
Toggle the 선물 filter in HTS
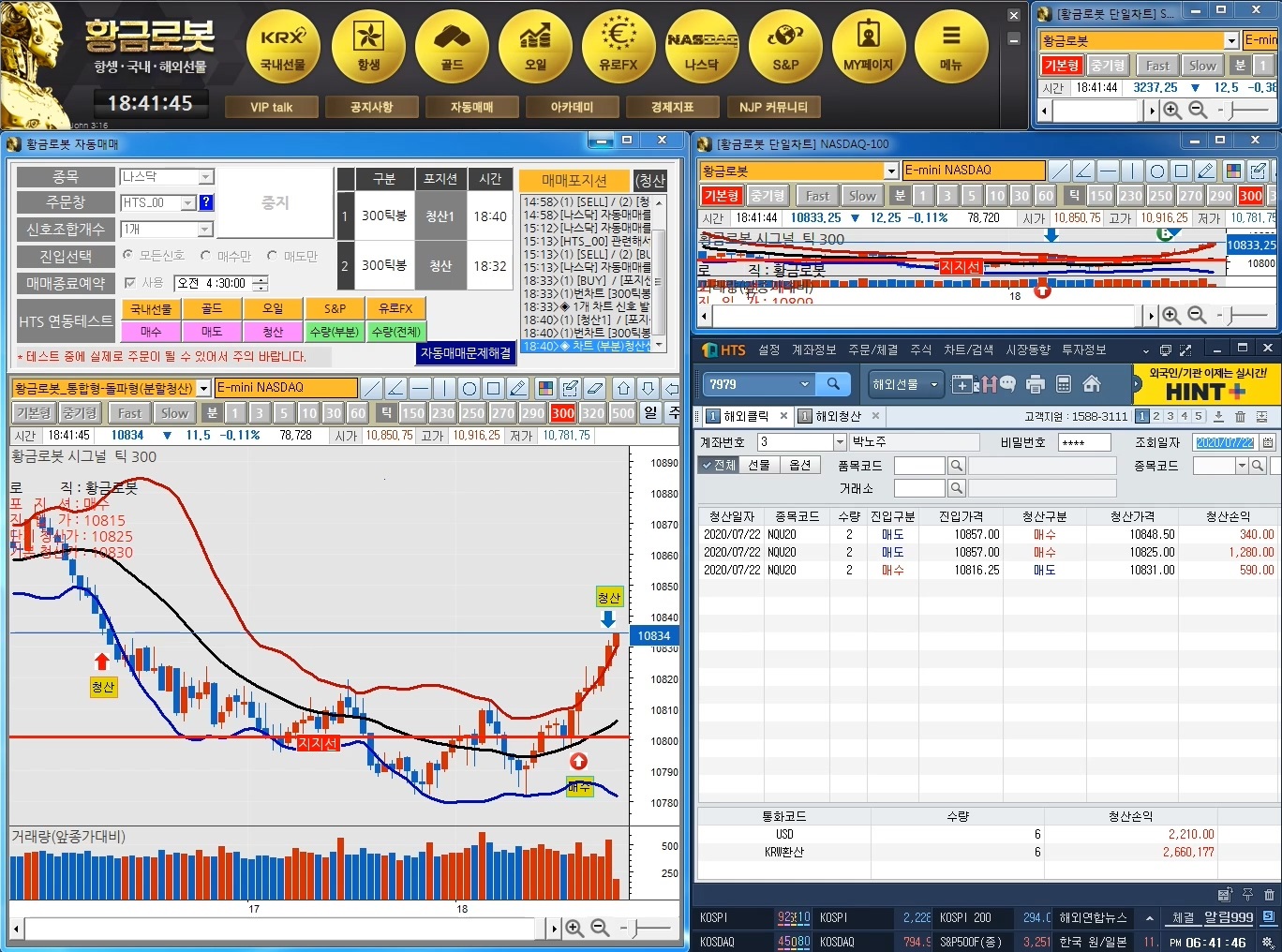[x=759, y=465]
